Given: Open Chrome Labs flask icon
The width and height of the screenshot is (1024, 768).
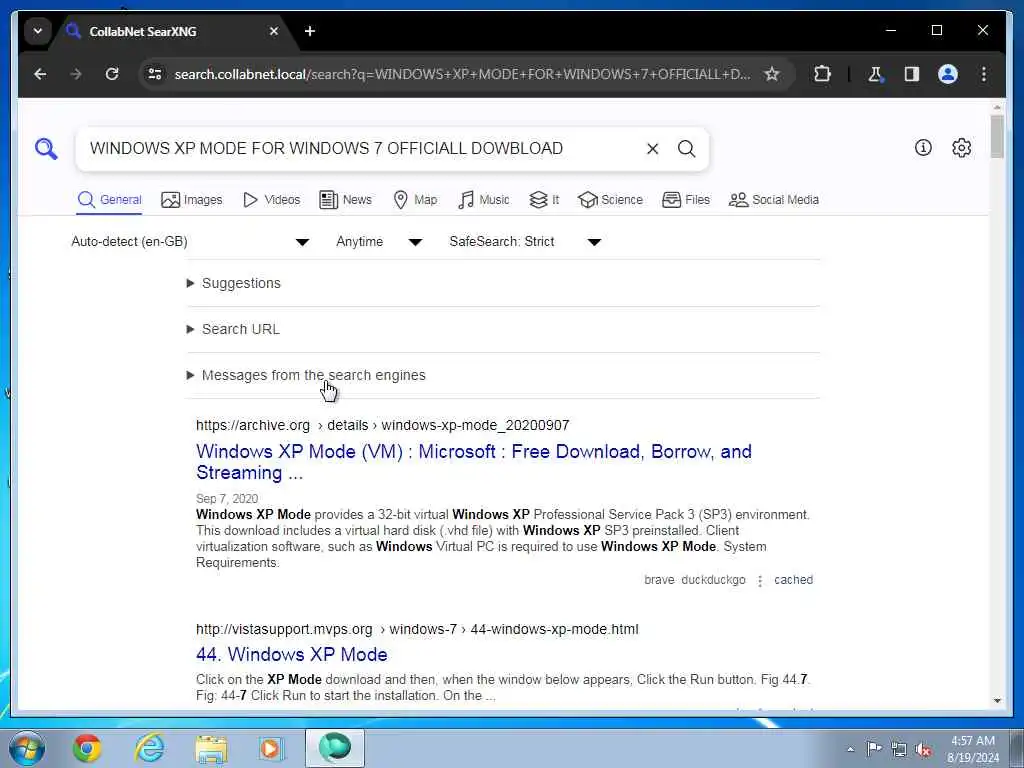Looking at the screenshot, I should click(875, 74).
